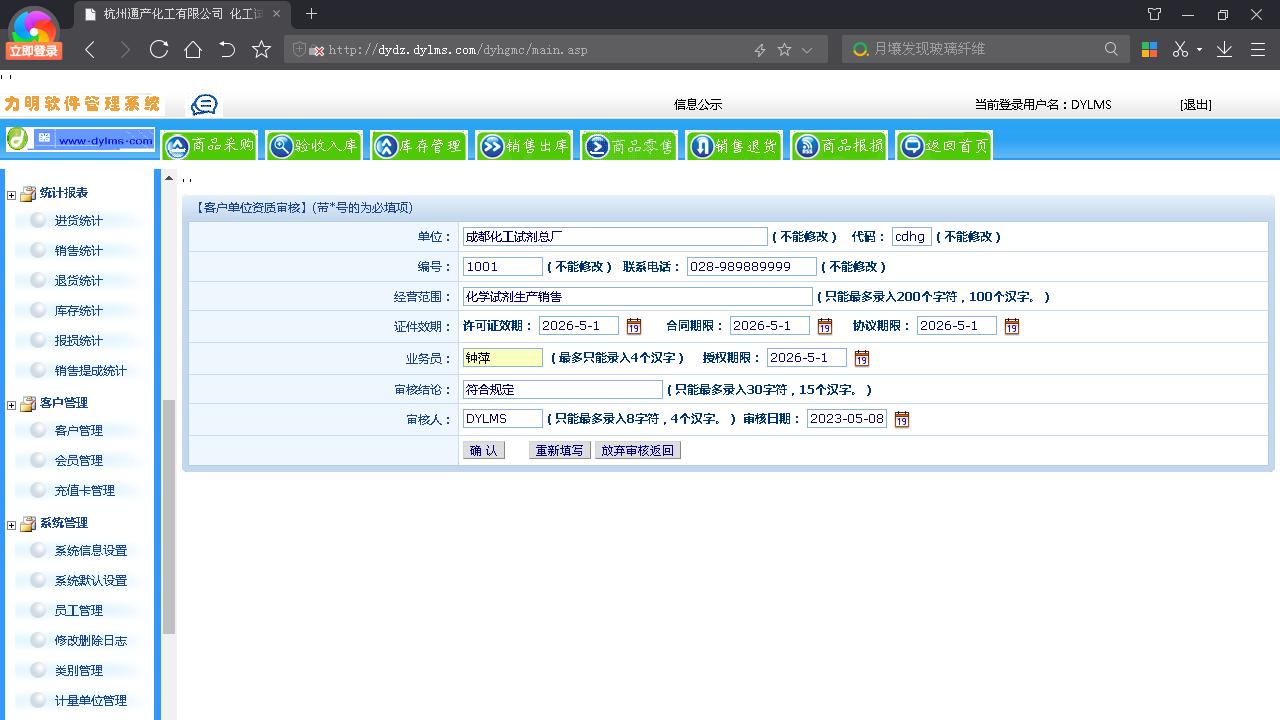Click the 销售出库 toolbar icon

coord(524,144)
